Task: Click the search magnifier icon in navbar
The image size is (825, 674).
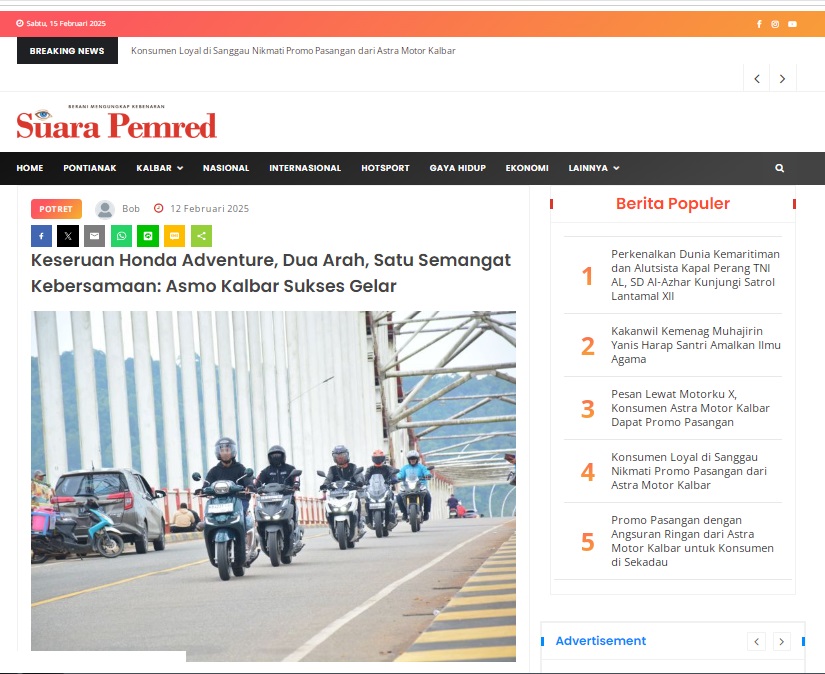Action: pyautogui.click(x=780, y=168)
